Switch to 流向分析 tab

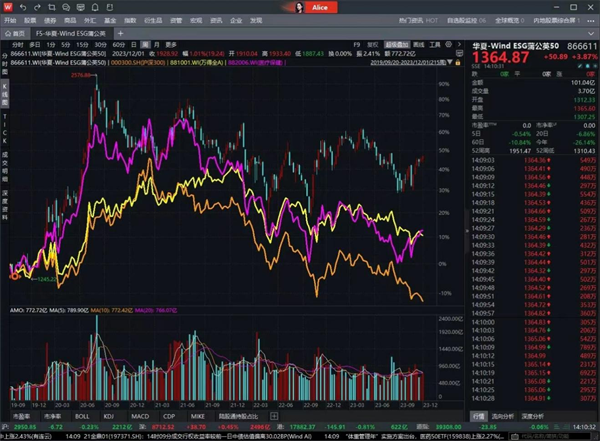[x=502, y=416]
